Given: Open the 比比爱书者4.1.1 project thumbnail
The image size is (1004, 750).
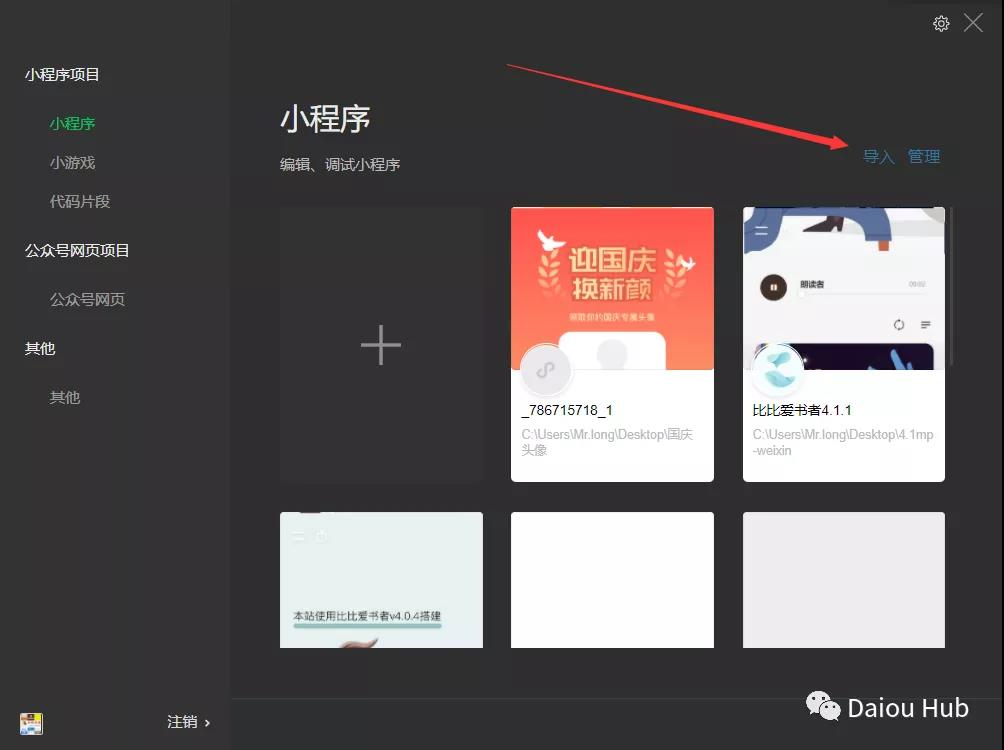Looking at the screenshot, I should (844, 288).
